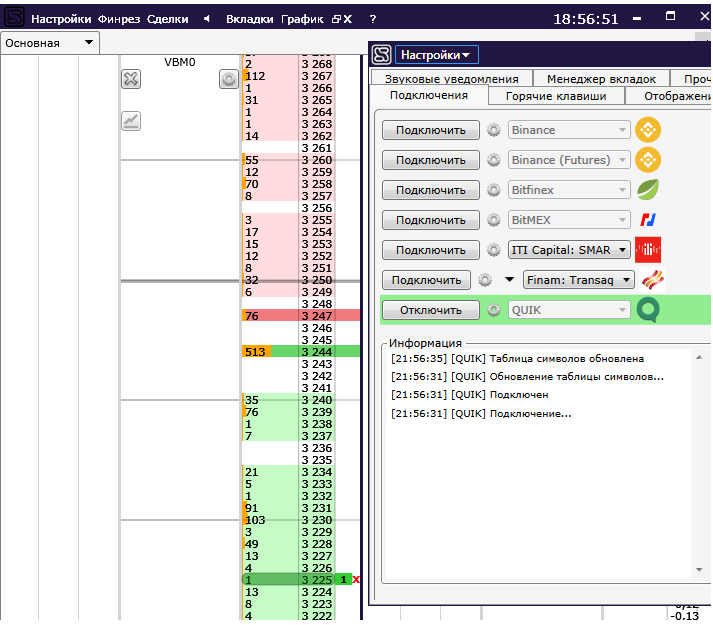Remove the order marker at price 3 225

click(356, 580)
